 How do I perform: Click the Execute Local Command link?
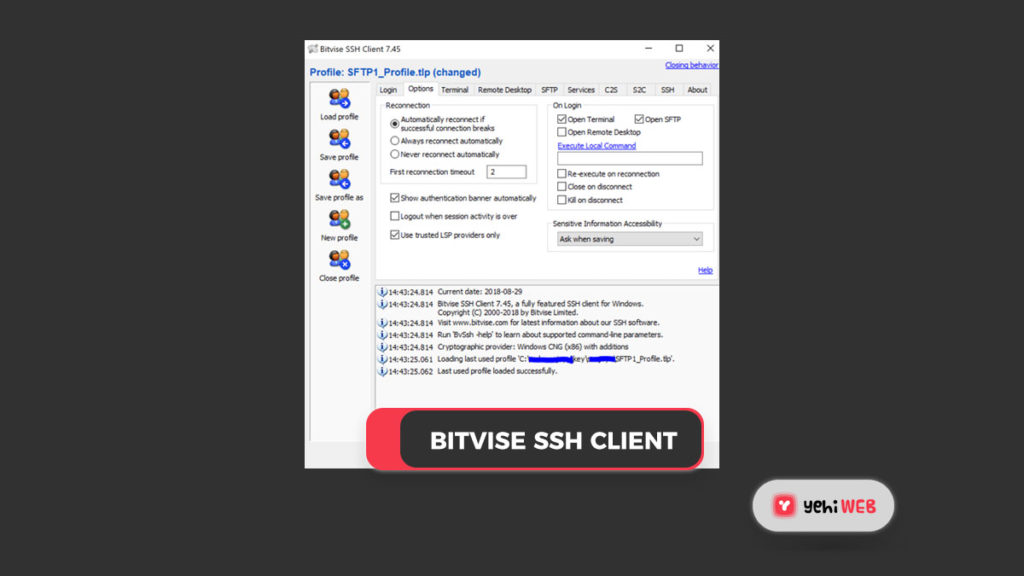[596, 146]
